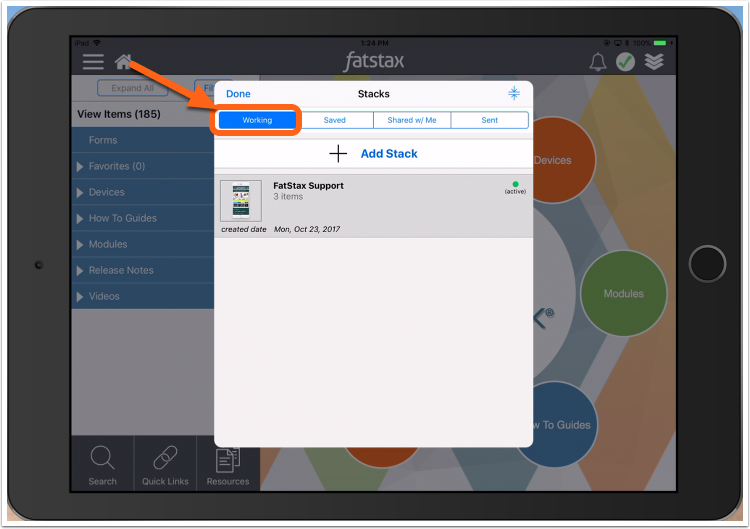Click the plus icon beside Add Stack

point(338,154)
